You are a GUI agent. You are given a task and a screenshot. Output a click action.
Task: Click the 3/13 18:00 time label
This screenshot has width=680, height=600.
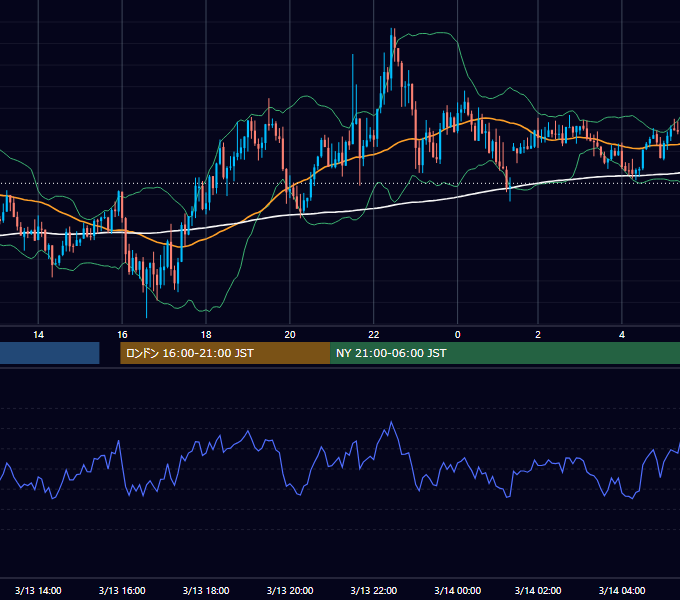coord(206,590)
